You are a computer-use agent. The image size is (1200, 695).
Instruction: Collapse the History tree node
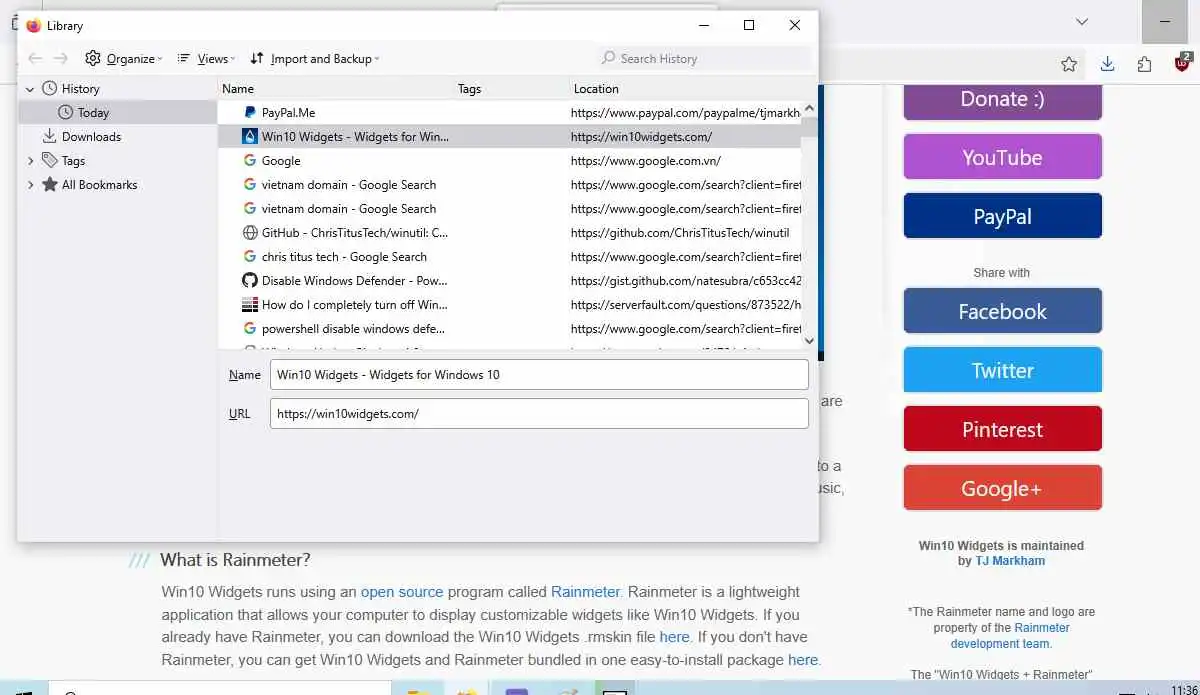pyautogui.click(x=30, y=89)
